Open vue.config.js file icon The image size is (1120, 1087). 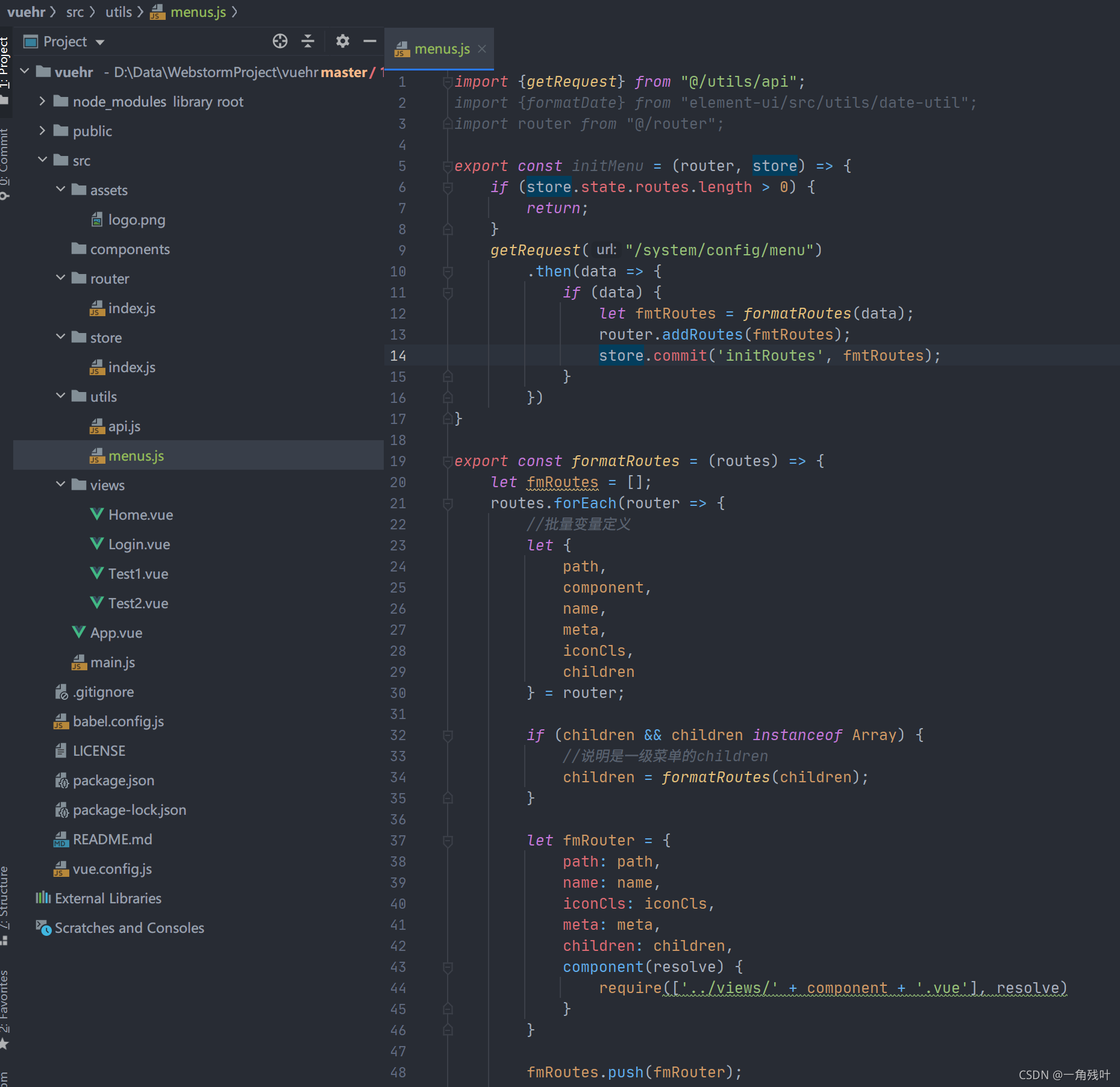click(61, 869)
